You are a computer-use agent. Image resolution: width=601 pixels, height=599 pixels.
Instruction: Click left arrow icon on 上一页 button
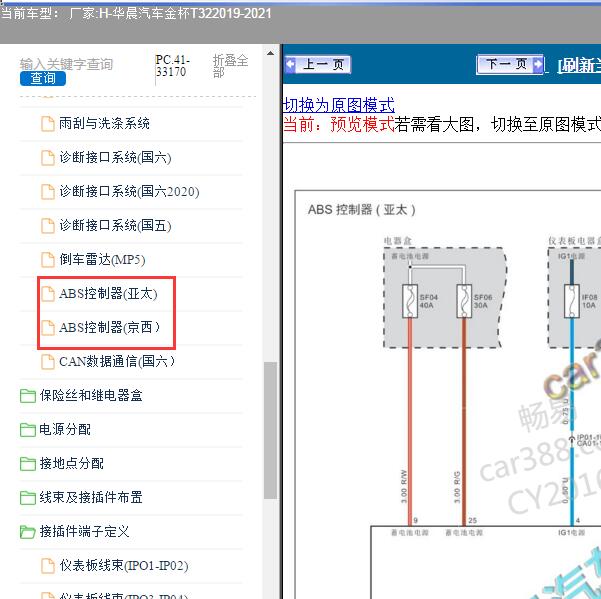point(291,64)
